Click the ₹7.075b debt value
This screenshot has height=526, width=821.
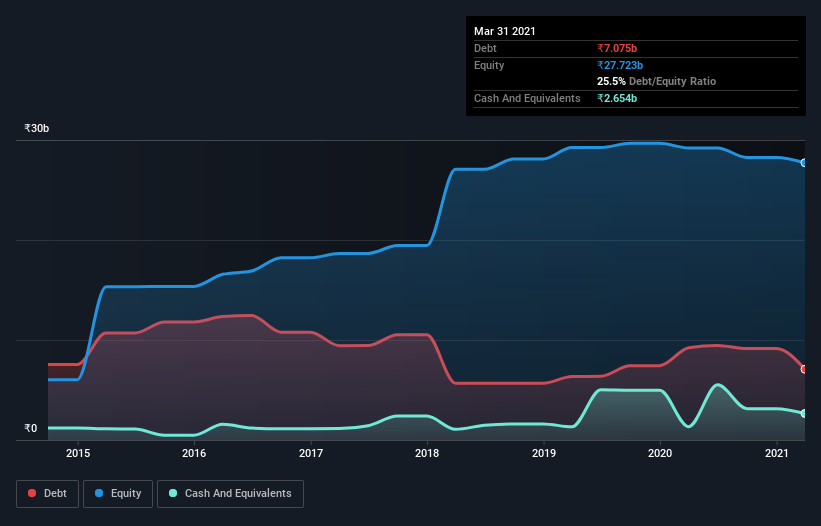point(617,48)
